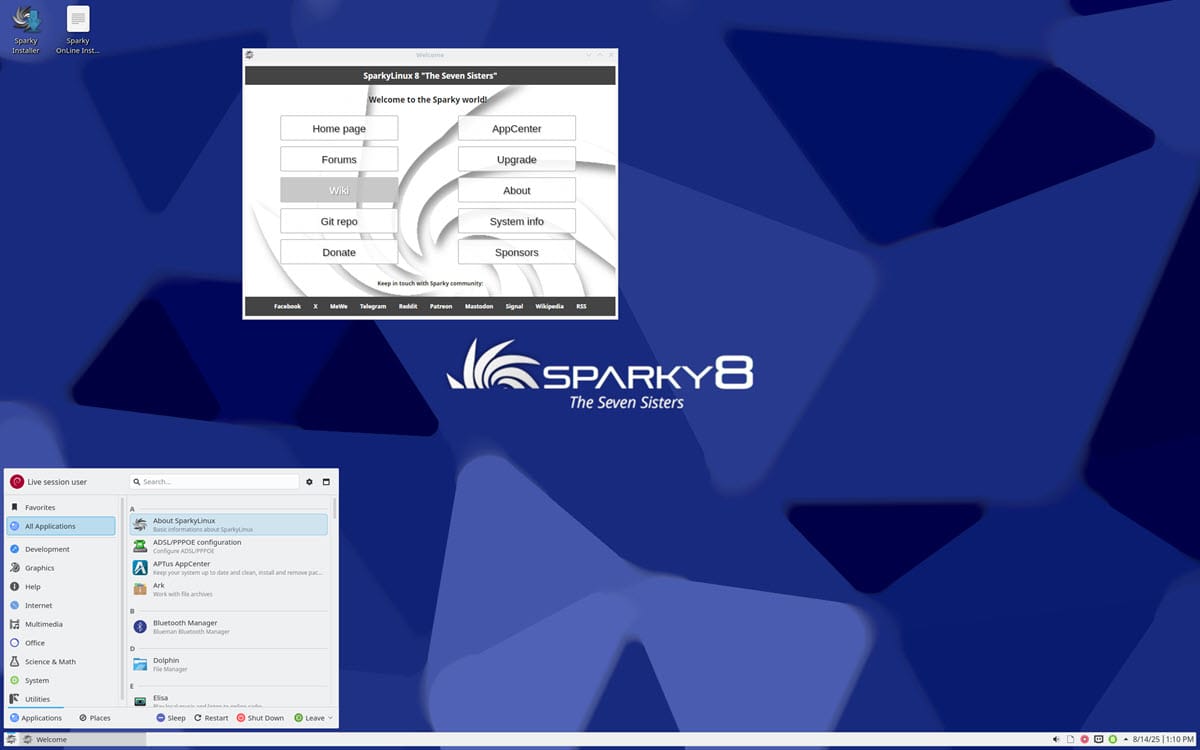Open the Signal community link
1200x750 pixels.
(x=514, y=306)
